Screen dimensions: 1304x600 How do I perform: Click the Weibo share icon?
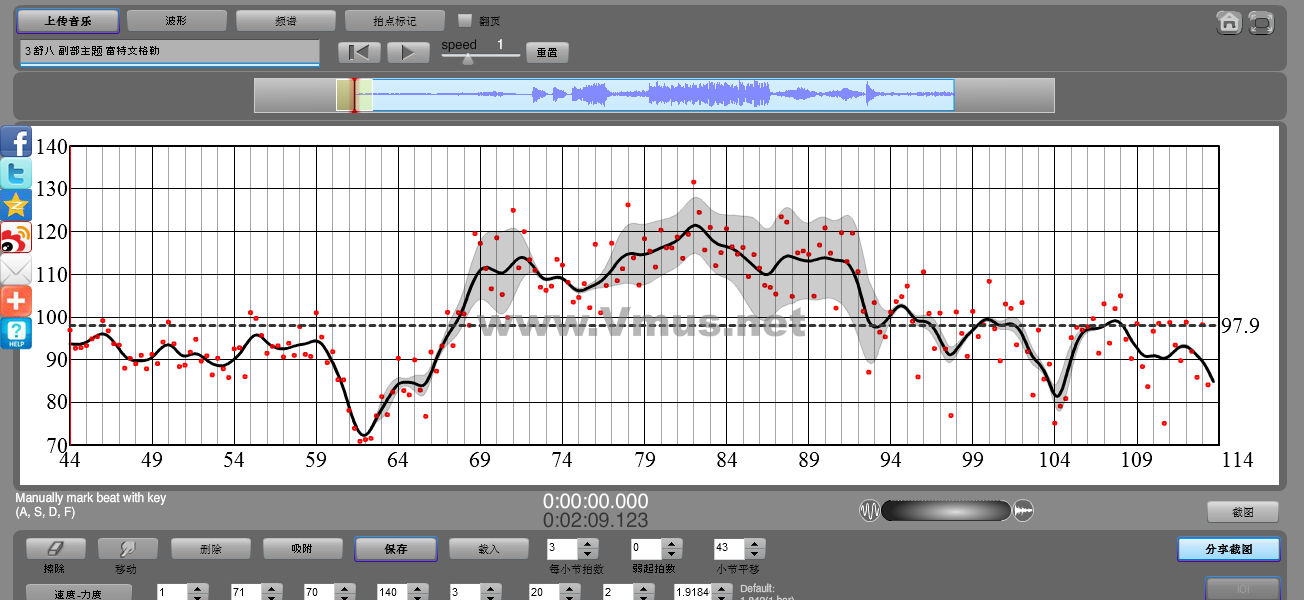pos(16,238)
